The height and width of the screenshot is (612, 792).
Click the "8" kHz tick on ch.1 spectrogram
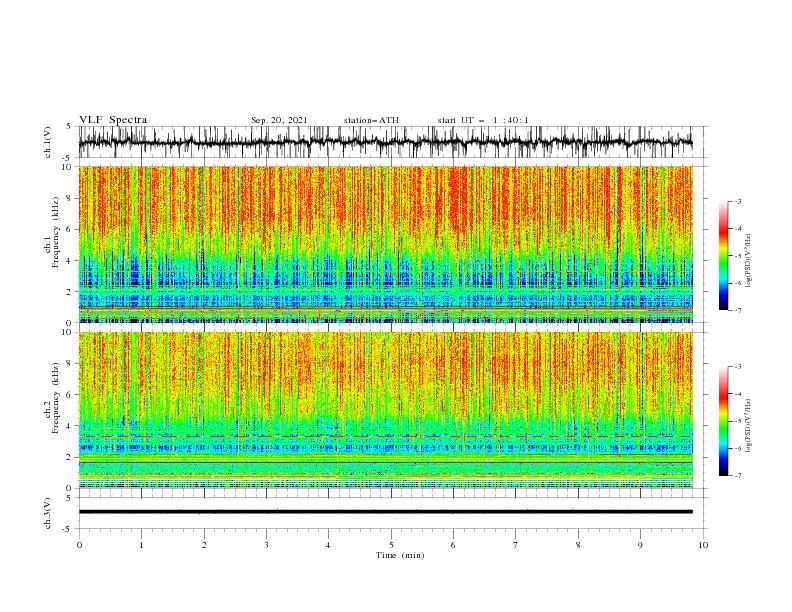(x=69, y=198)
